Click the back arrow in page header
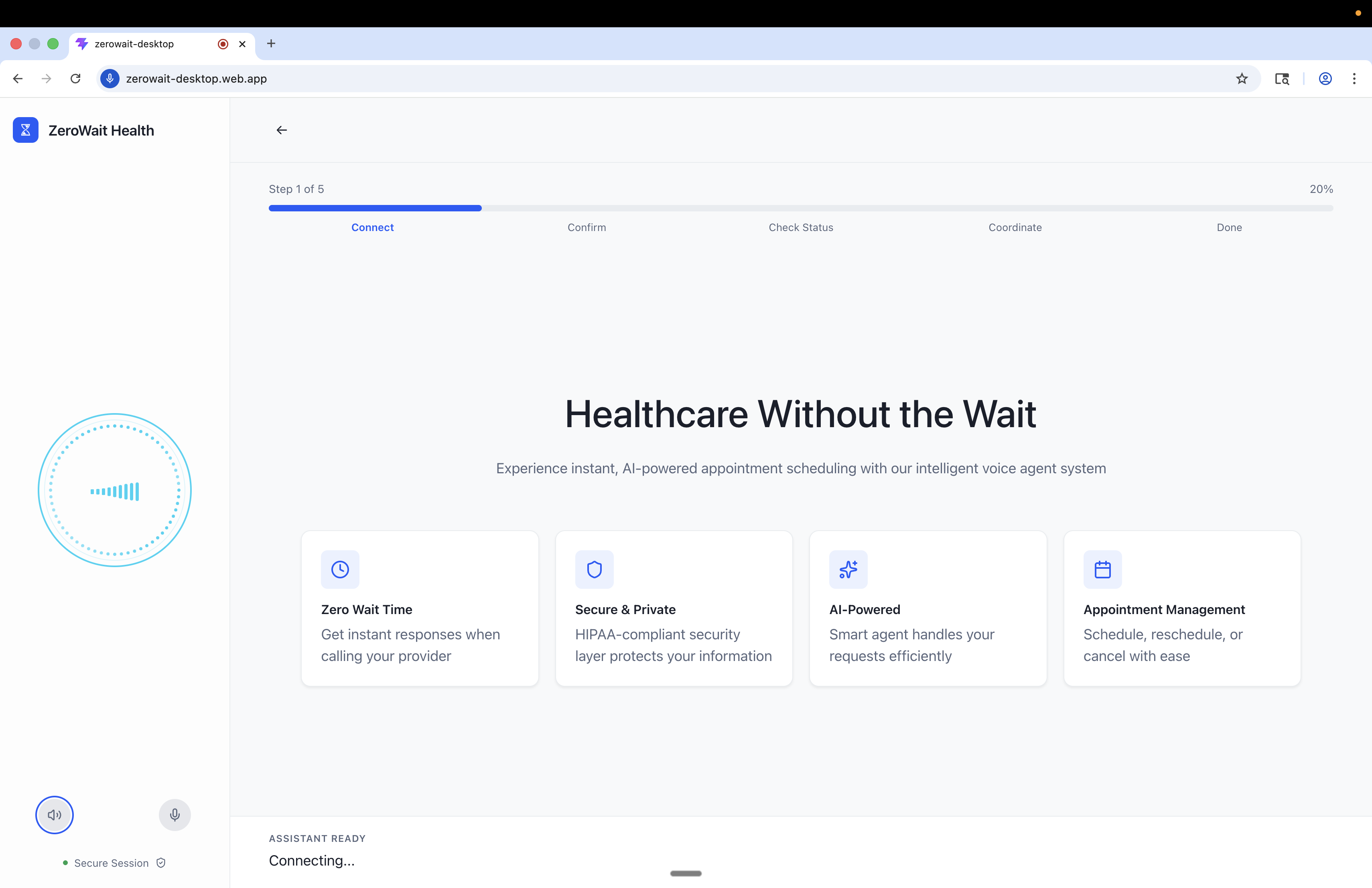The height and width of the screenshot is (888, 1372). tap(281, 130)
